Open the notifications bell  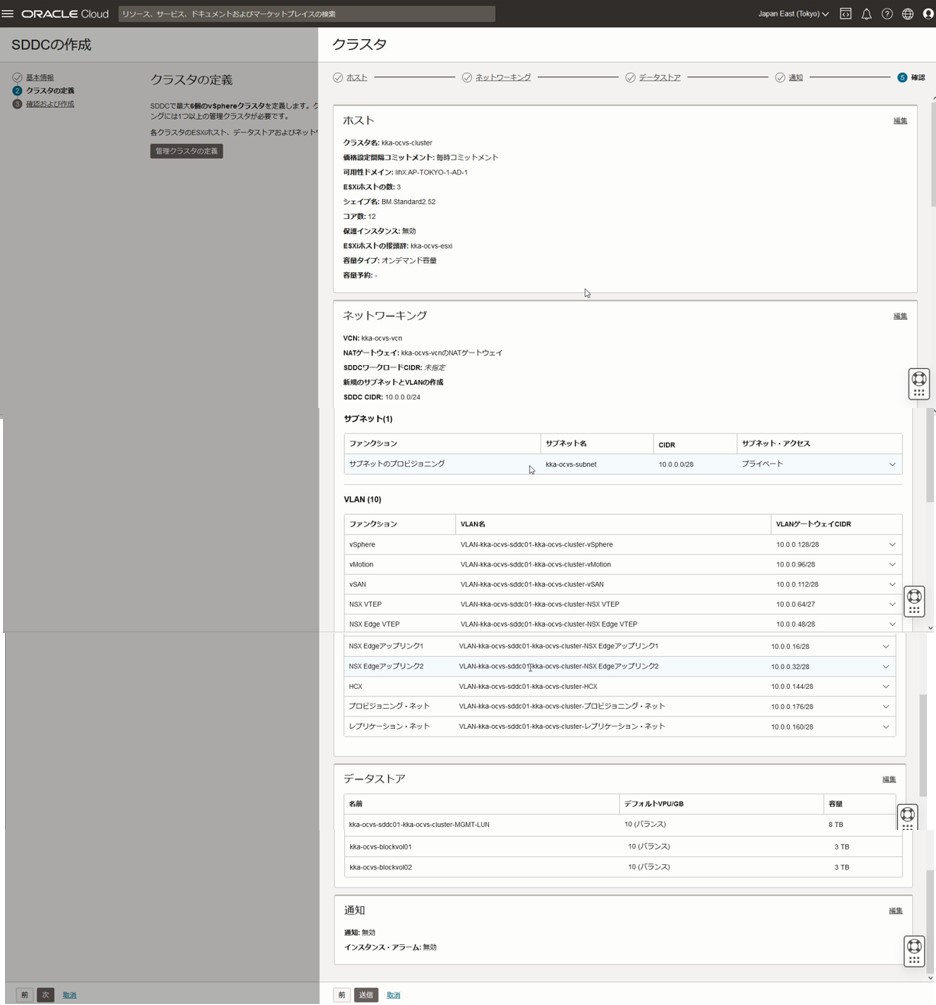tap(866, 14)
